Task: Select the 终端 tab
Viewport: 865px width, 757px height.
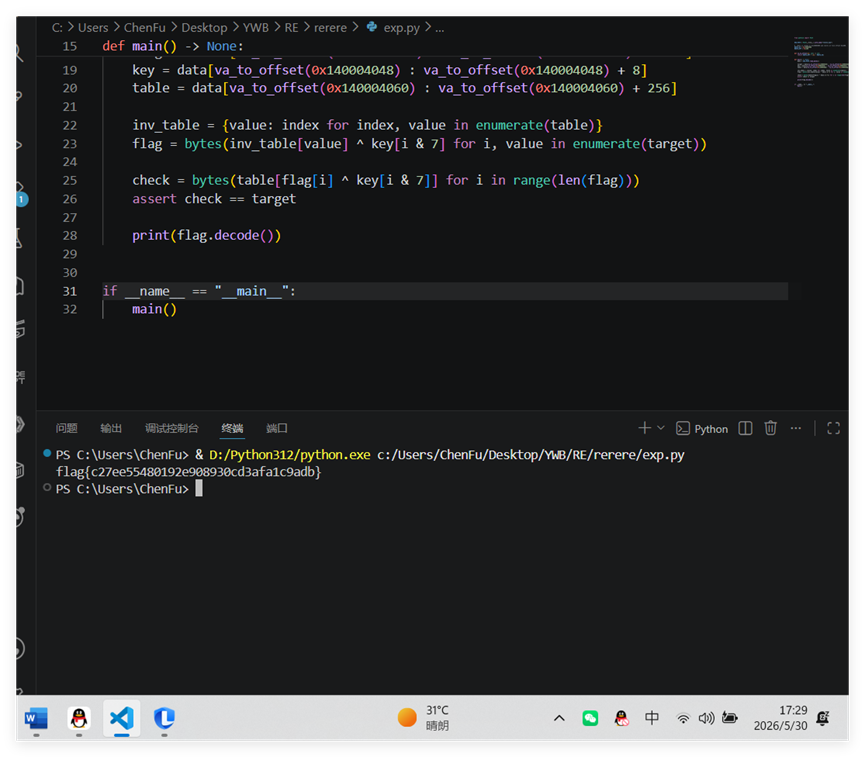Action: click(232, 428)
